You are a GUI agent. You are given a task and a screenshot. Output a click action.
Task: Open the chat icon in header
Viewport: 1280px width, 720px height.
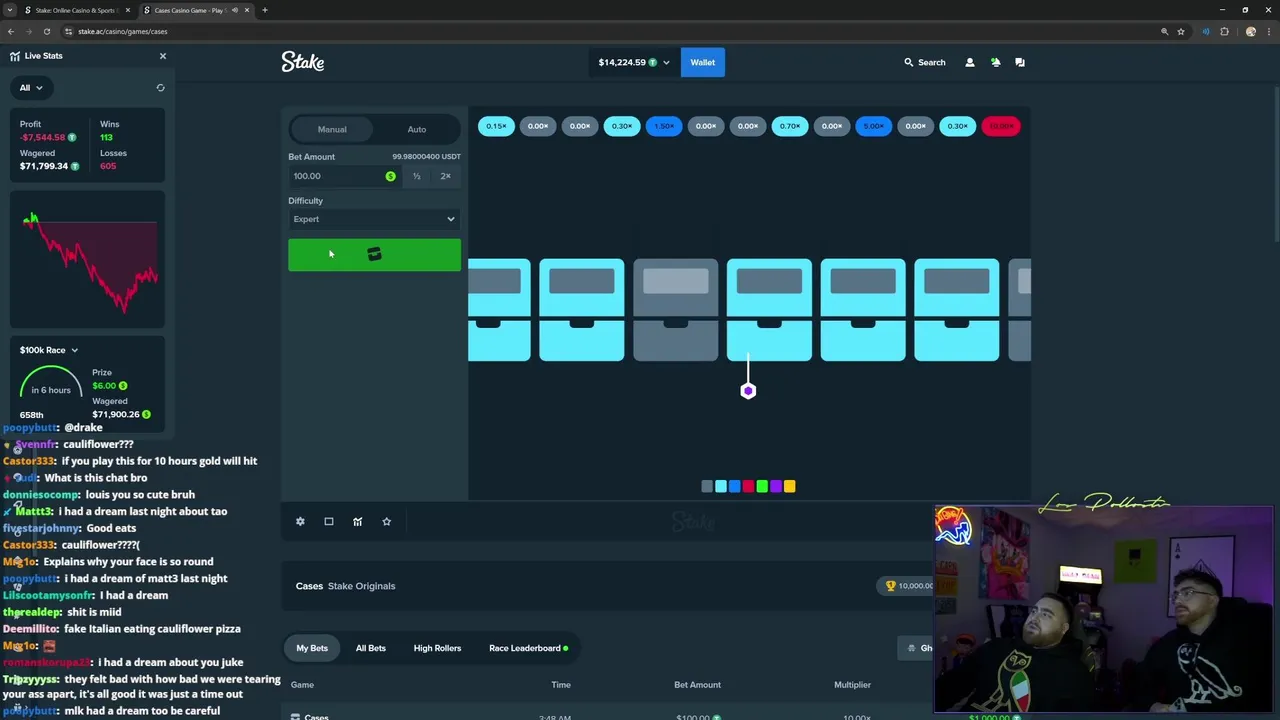coord(1020,62)
